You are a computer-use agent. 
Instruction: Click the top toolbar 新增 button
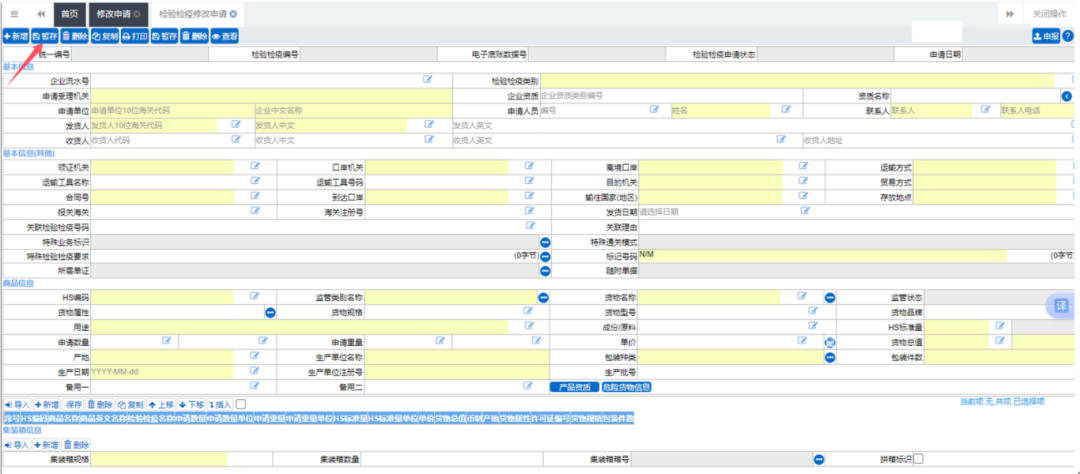tap(16, 37)
